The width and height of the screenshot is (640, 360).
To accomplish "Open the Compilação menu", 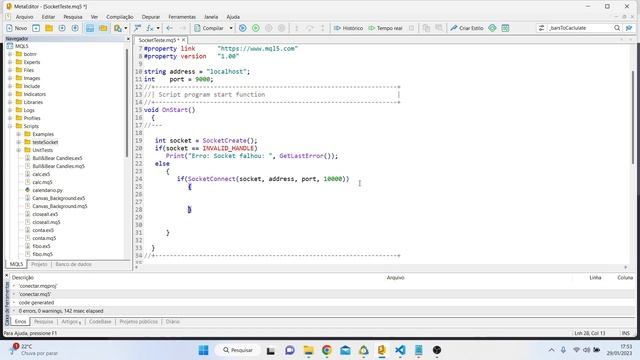I will tap(120, 17).
